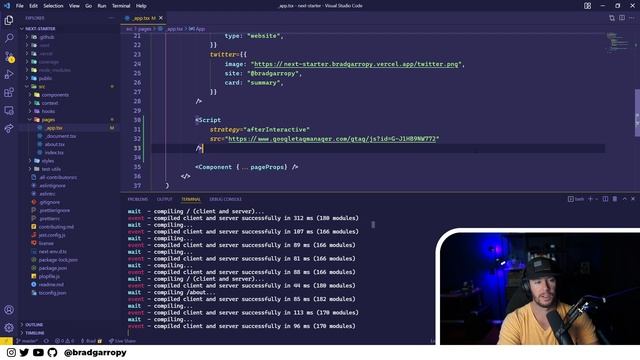Expand the OUTLINE section
The width and height of the screenshot is (640, 360).
34,325
